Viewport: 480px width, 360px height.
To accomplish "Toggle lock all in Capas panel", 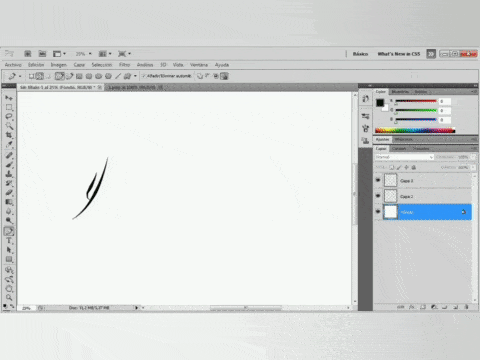I will coord(414,167).
